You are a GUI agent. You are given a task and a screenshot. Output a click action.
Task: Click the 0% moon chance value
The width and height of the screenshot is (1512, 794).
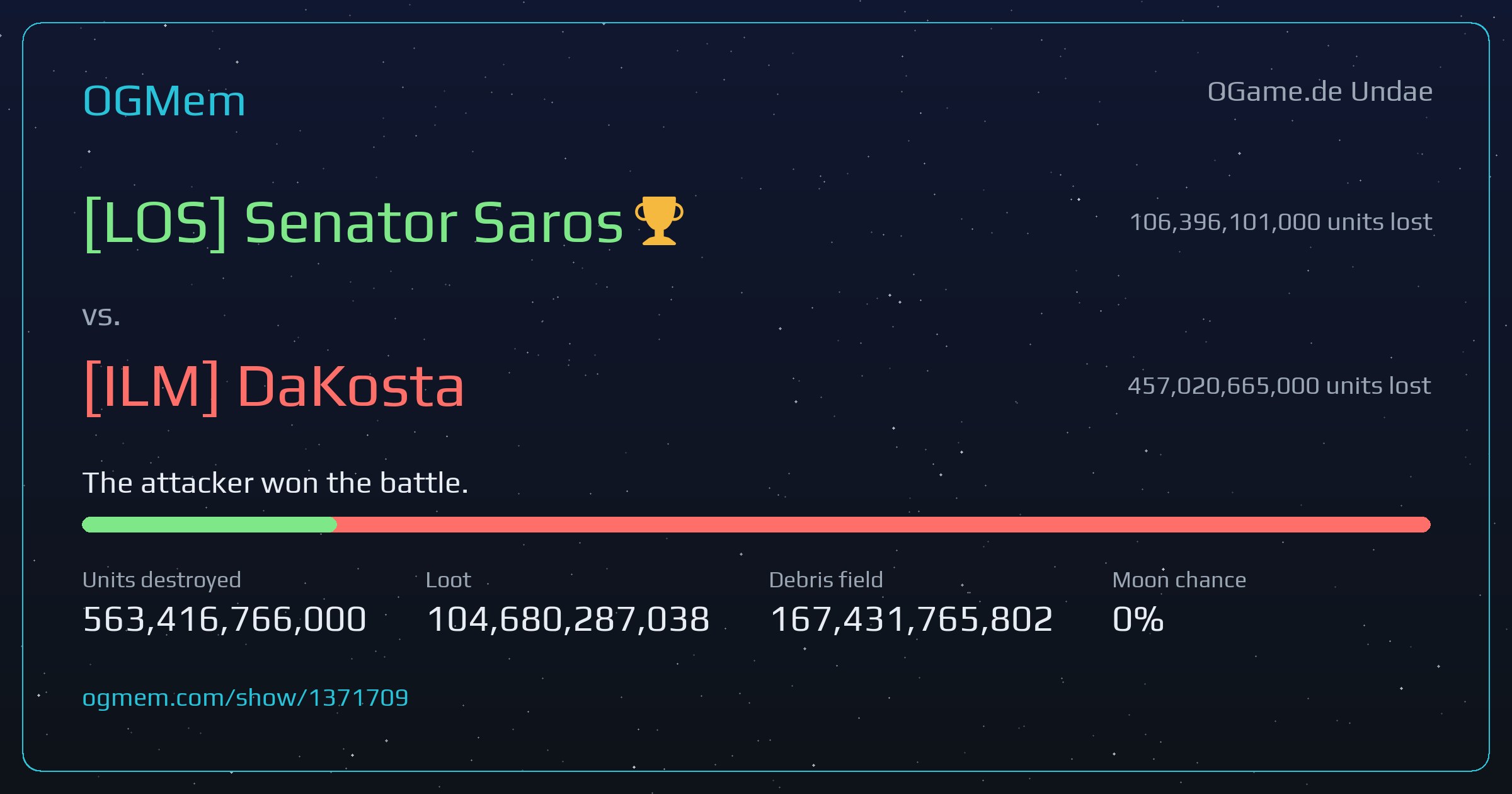tap(1138, 619)
